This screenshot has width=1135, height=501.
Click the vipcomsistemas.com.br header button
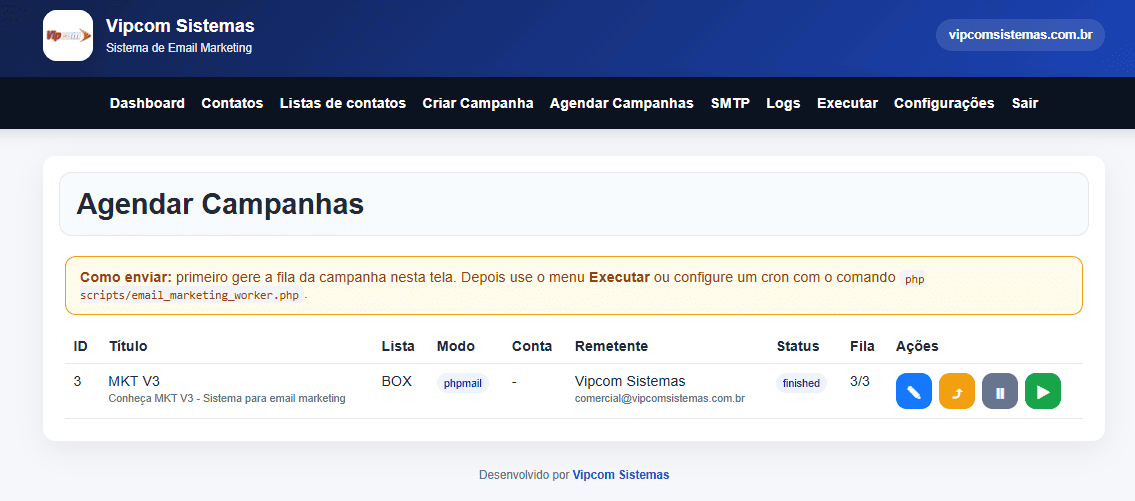click(x=1020, y=35)
